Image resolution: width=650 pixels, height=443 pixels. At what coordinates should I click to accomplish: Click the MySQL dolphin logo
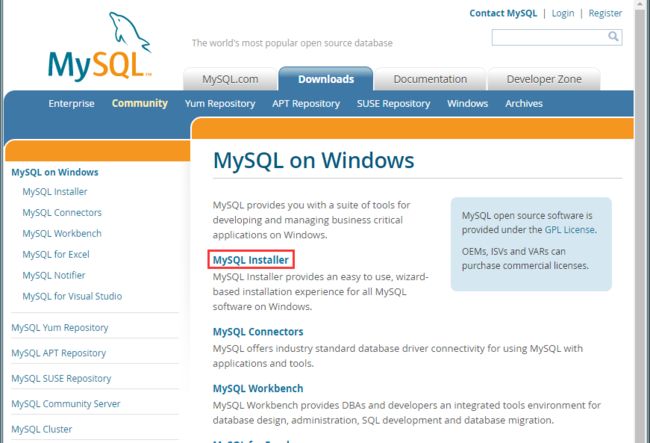100,46
